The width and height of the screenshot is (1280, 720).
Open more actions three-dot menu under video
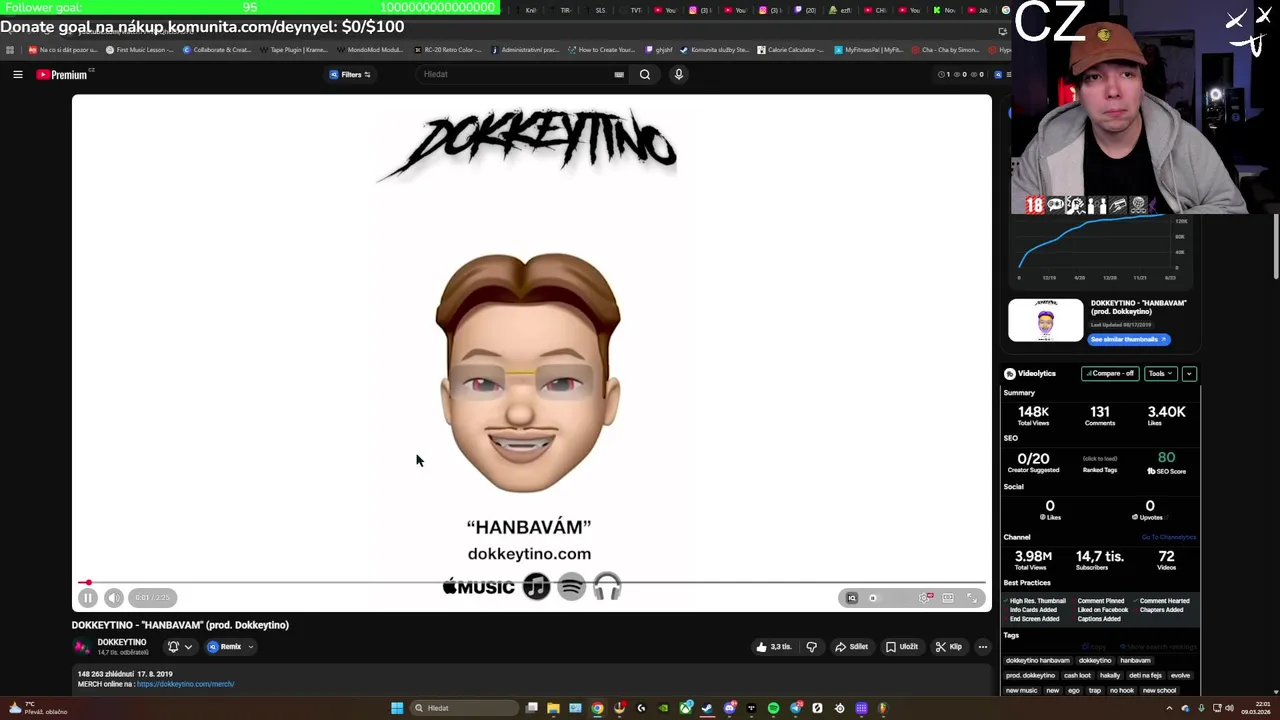[983, 647]
